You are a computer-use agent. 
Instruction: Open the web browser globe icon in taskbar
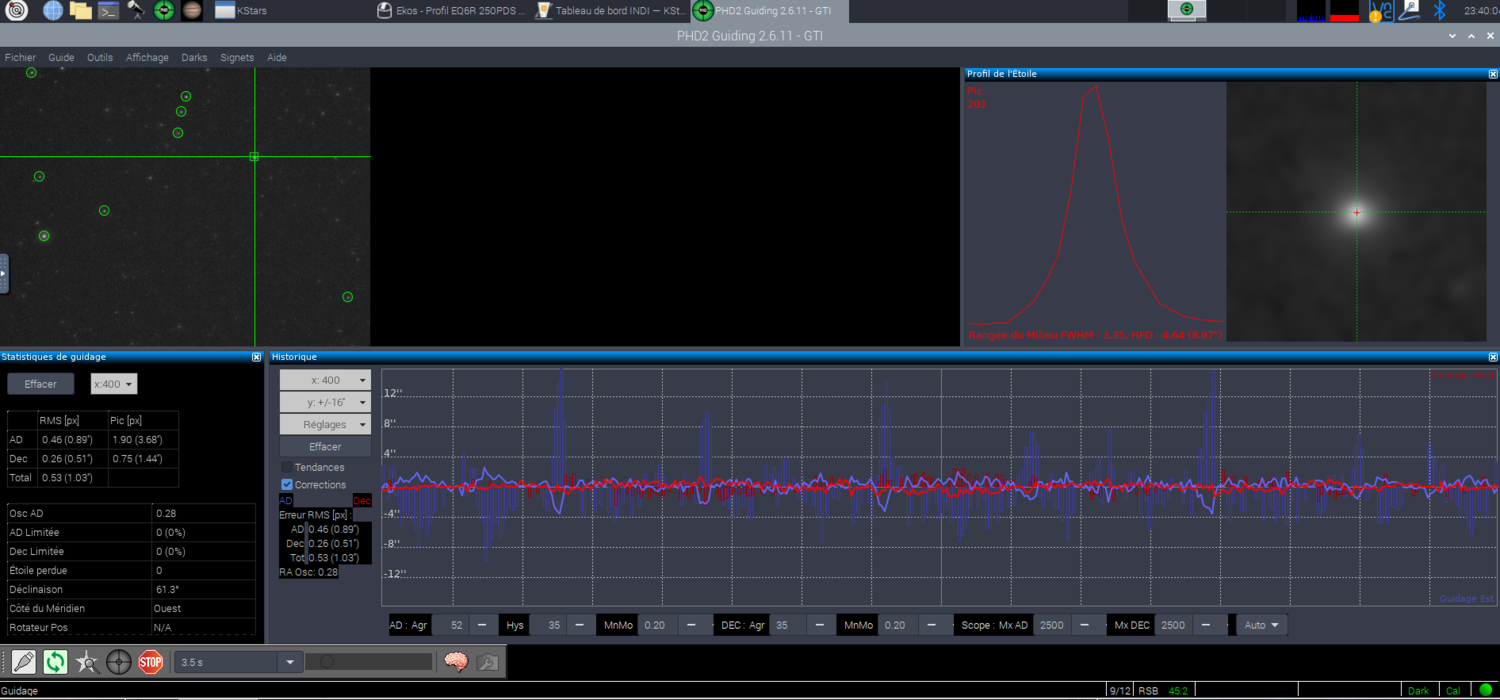53,10
